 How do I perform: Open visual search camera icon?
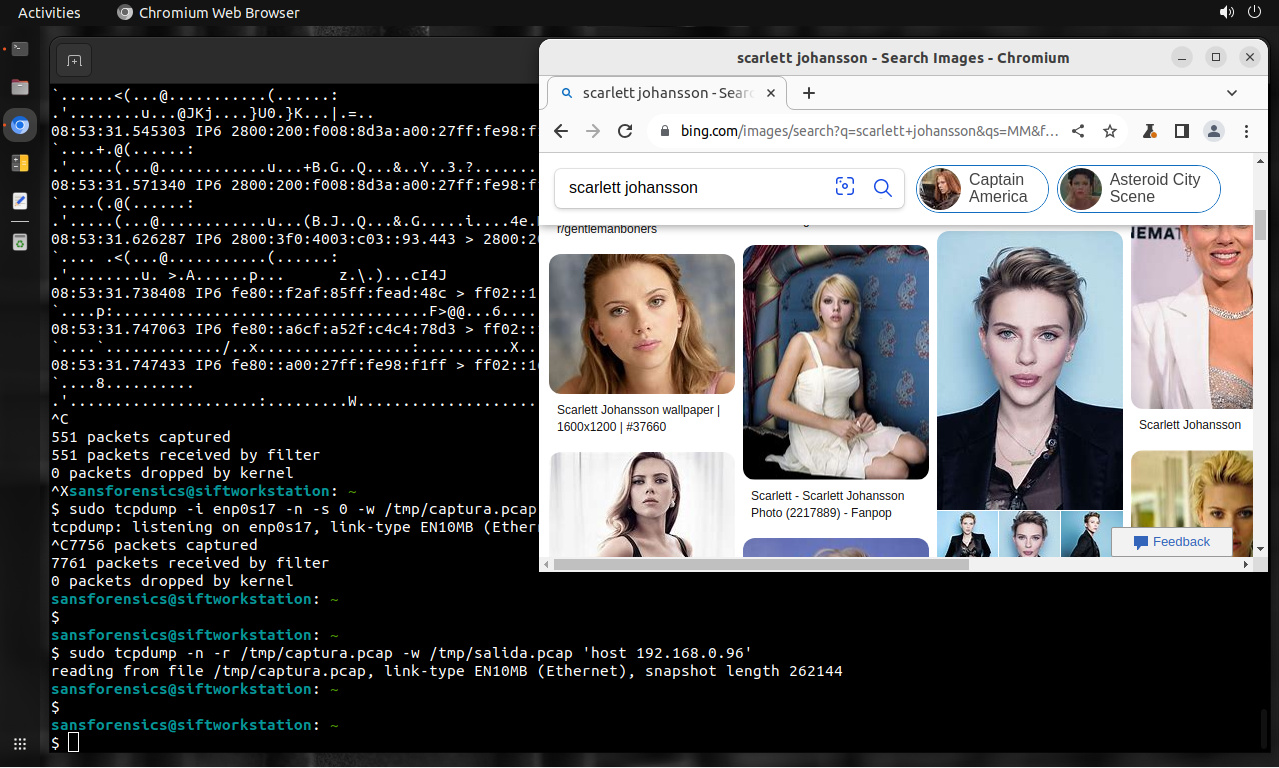[845, 187]
